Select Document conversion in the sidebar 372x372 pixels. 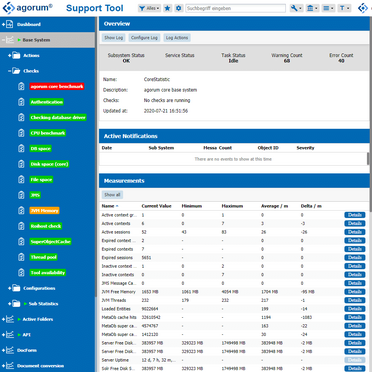[40, 366]
